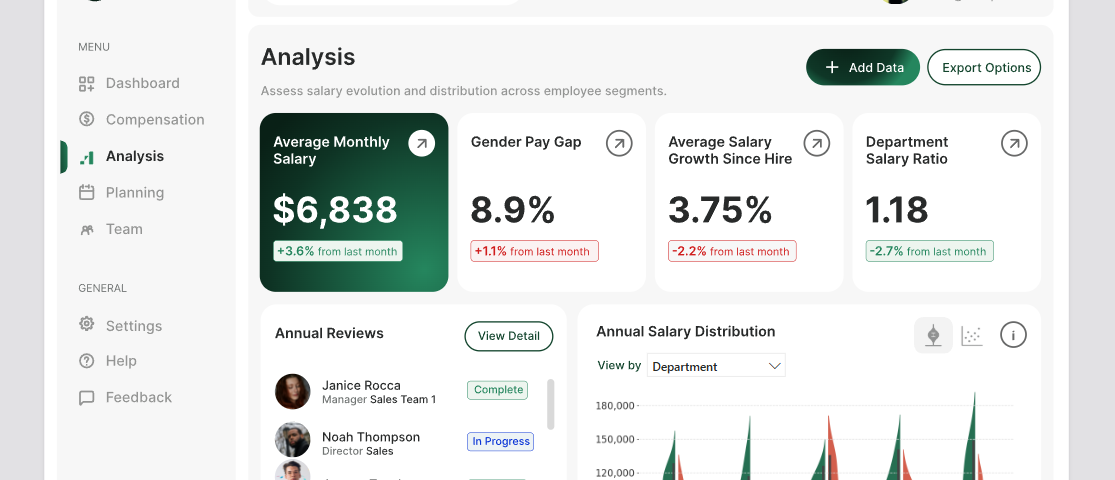
Task: Click the Annual Reviews heading
Action: [x=329, y=334]
